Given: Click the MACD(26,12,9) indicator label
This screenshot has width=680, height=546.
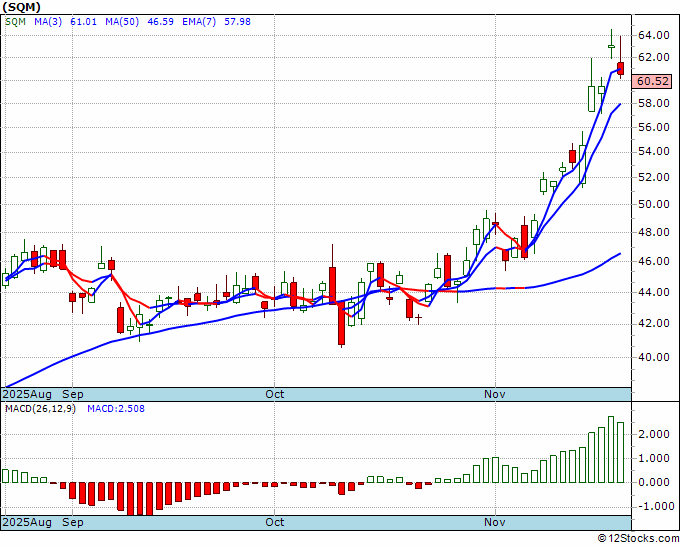Looking at the screenshot, I should coord(40,409).
